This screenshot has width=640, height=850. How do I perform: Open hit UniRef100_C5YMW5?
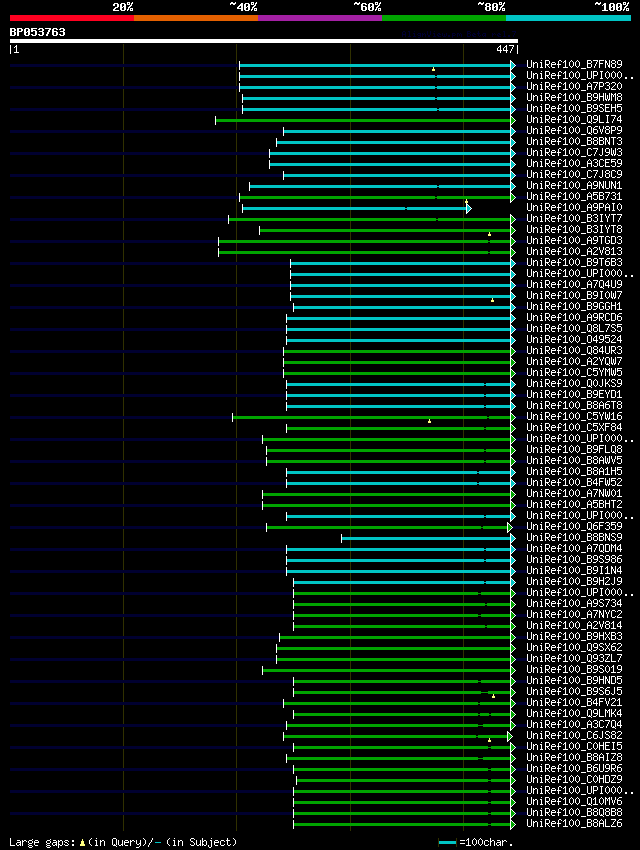(x=574, y=372)
